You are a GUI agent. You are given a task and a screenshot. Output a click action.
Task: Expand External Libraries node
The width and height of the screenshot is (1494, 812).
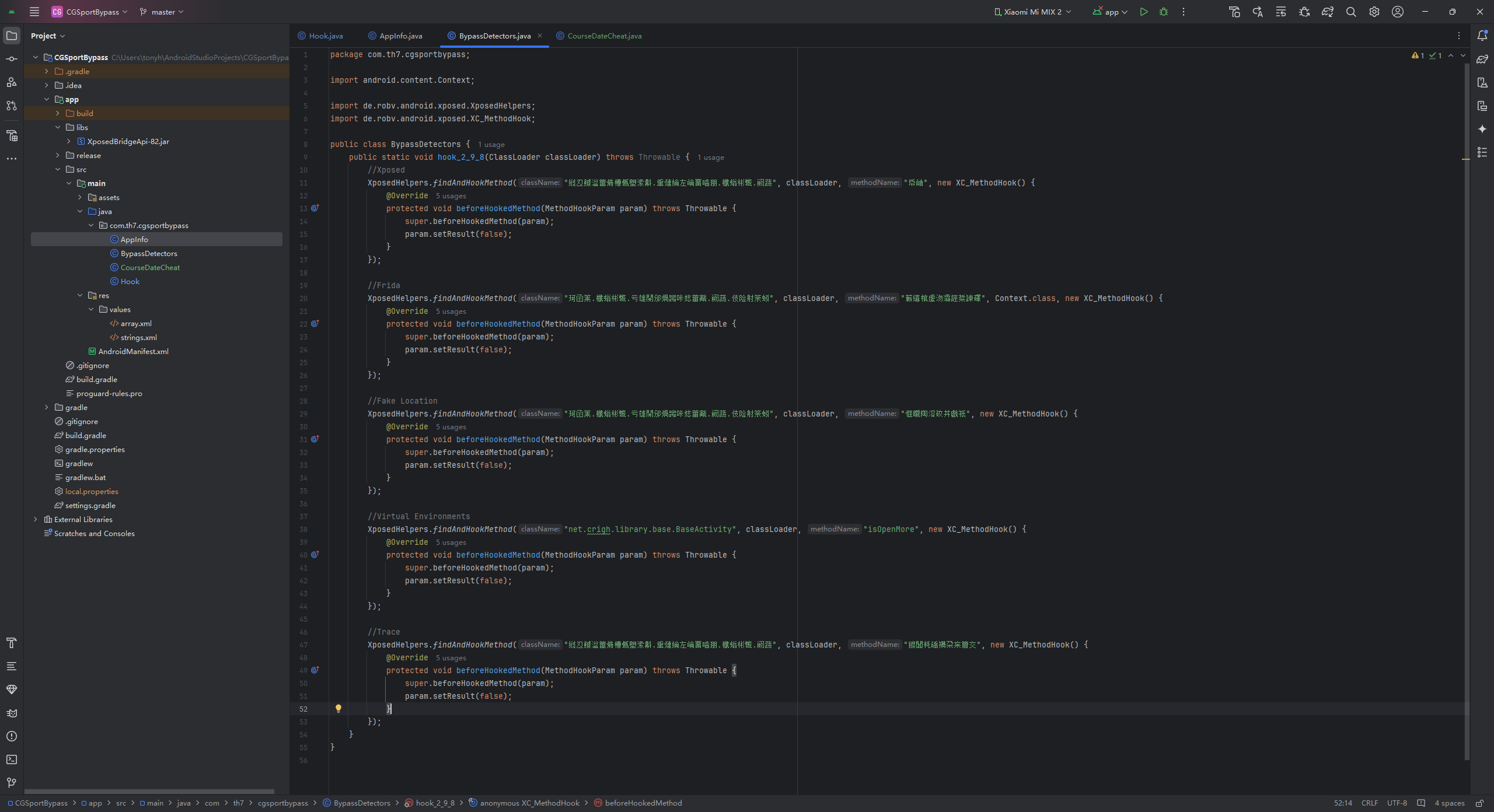(x=36, y=519)
